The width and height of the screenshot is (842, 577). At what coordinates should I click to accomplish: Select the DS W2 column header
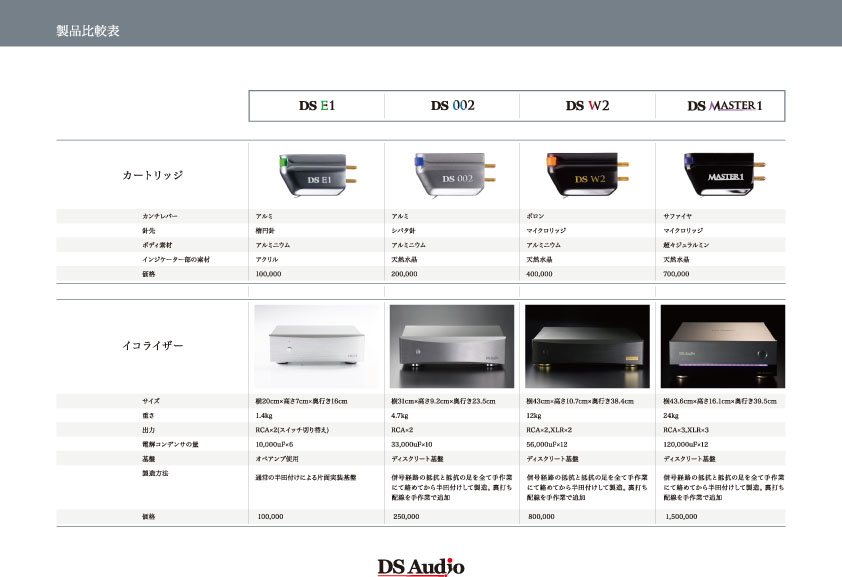click(587, 106)
